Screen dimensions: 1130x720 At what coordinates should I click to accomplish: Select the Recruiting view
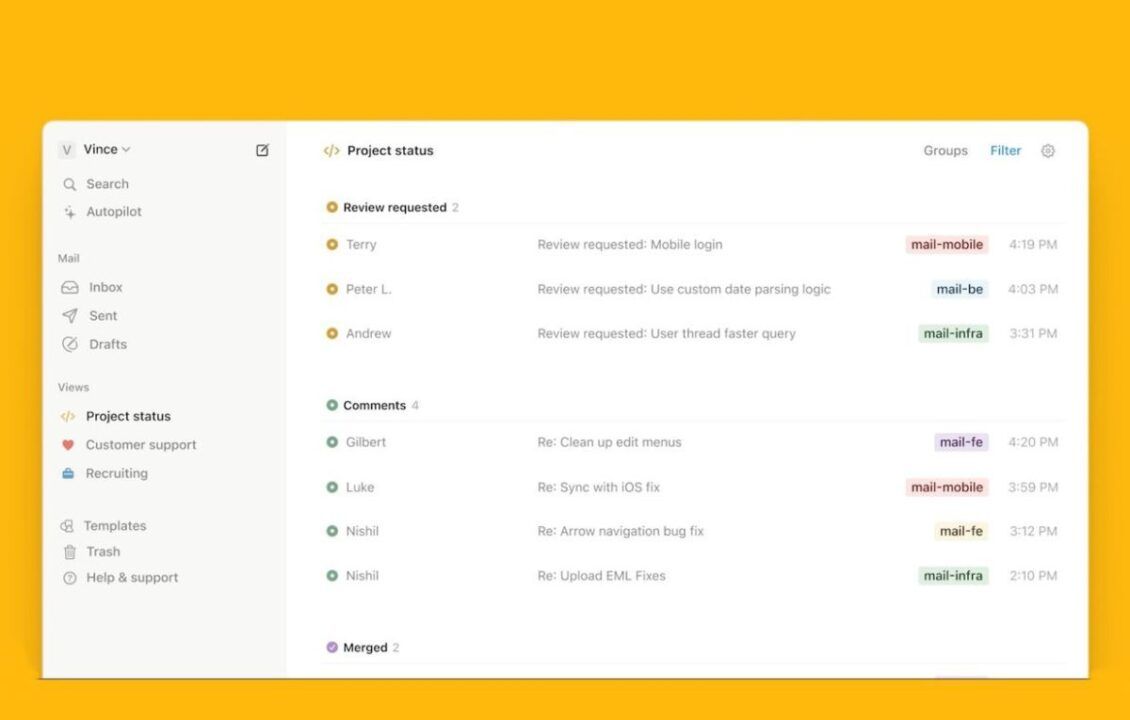[x=116, y=473]
